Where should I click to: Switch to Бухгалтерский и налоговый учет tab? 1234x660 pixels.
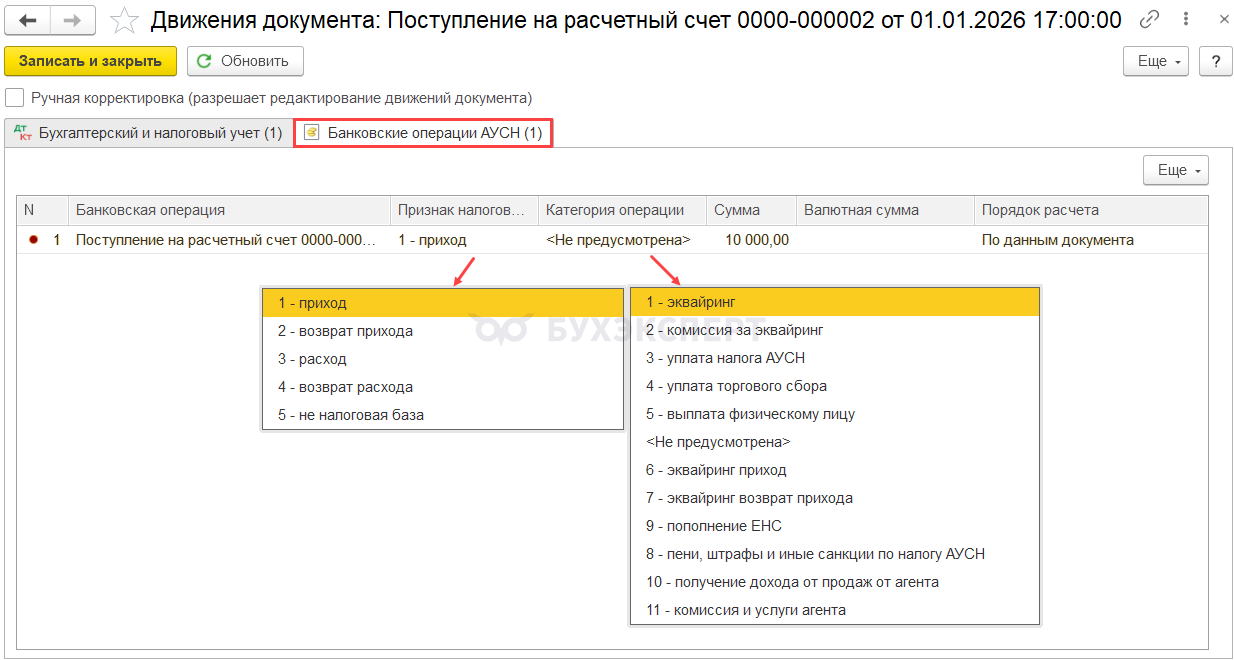pyautogui.click(x=149, y=133)
